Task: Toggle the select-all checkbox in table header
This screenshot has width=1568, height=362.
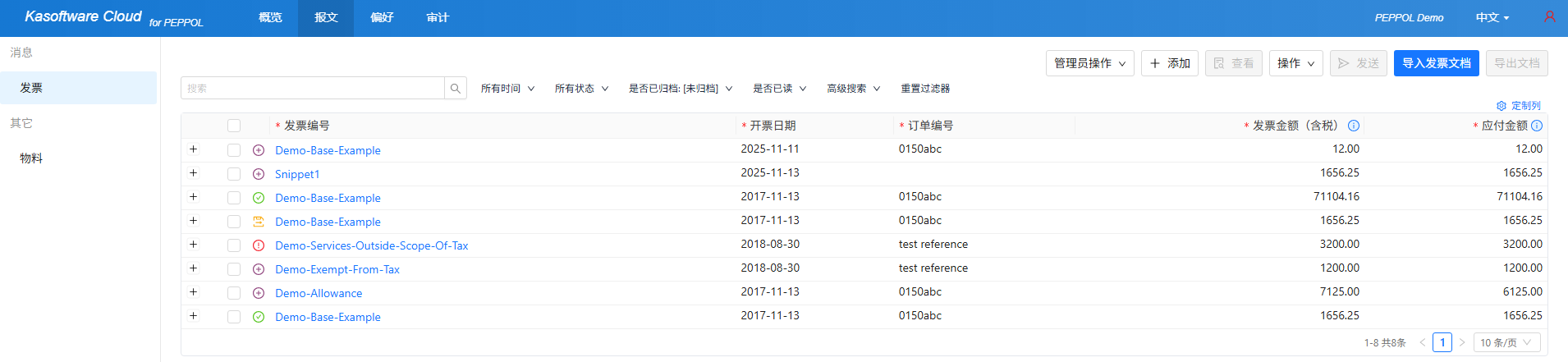Action: 234,126
